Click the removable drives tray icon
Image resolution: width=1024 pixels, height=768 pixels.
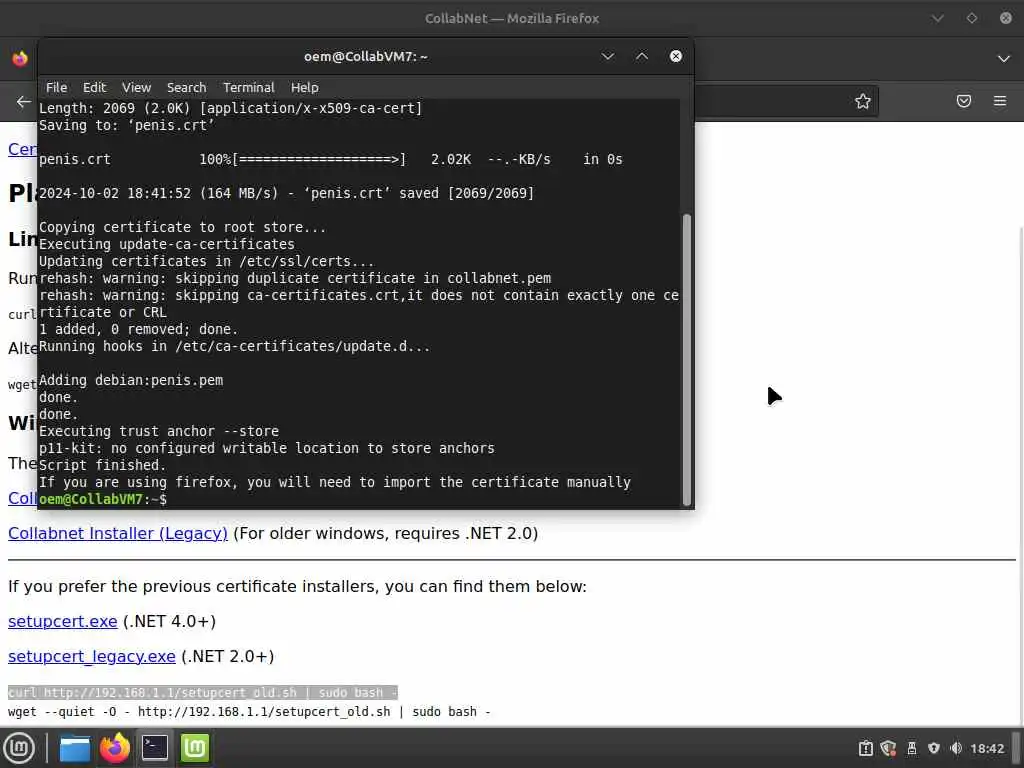point(912,748)
